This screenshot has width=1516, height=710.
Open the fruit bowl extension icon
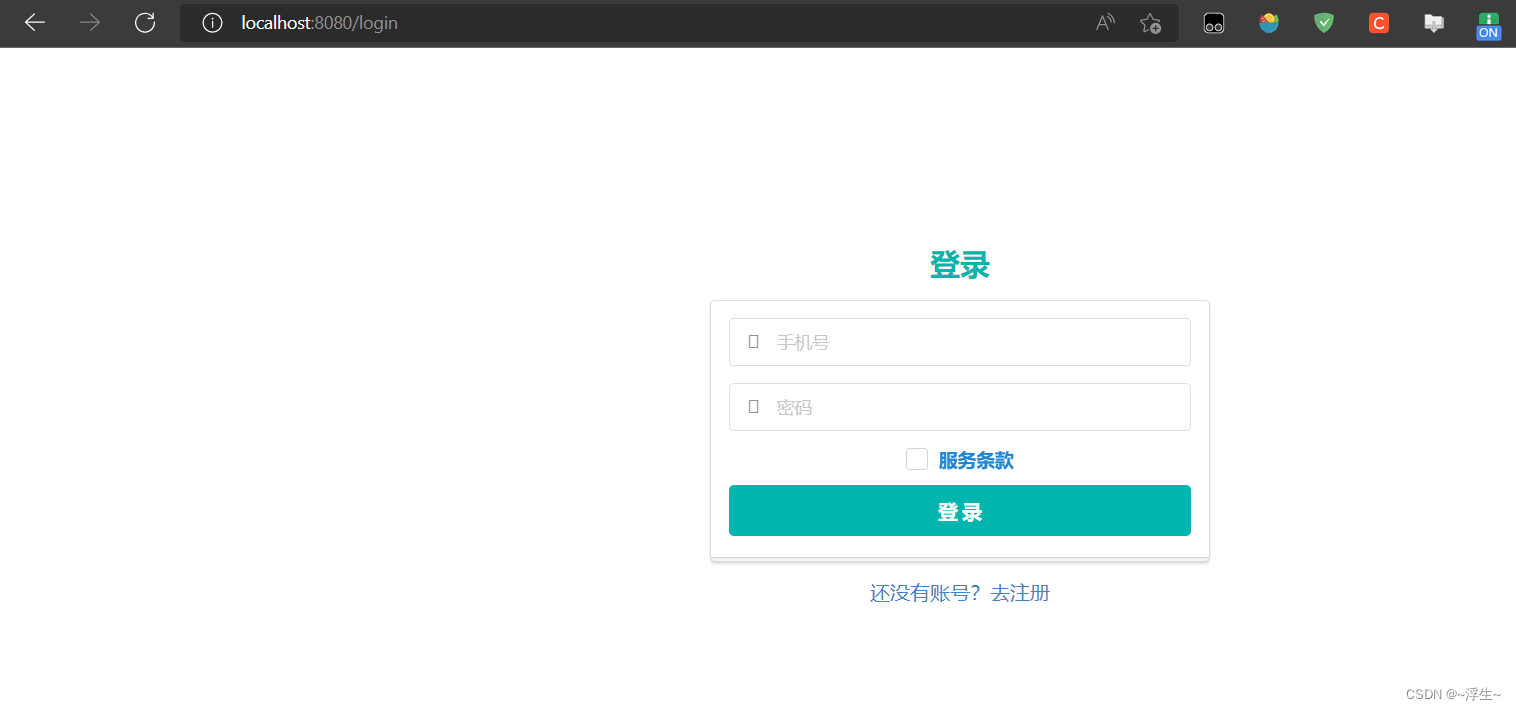click(1268, 22)
